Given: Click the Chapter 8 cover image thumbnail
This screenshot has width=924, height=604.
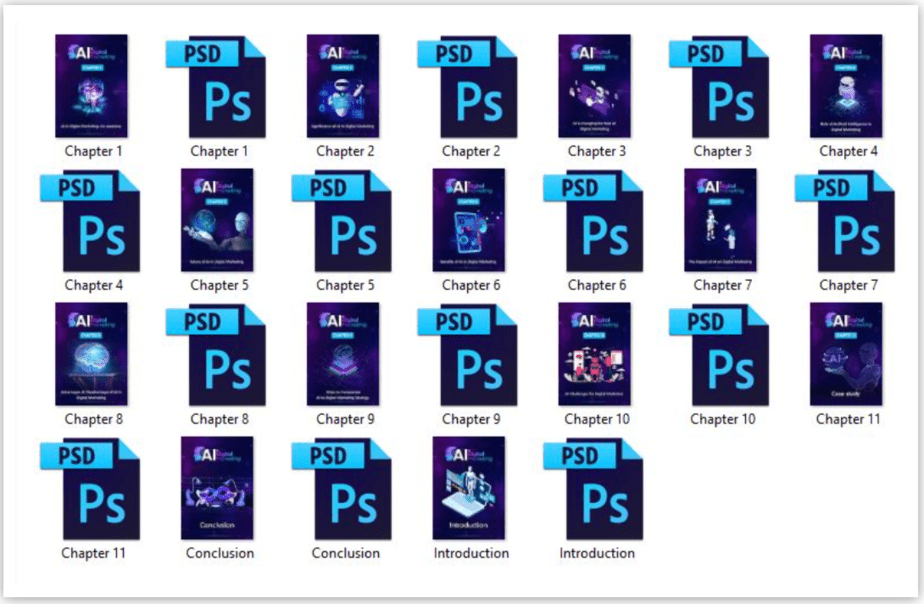Looking at the screenshot, I should (x=91, y=354).
